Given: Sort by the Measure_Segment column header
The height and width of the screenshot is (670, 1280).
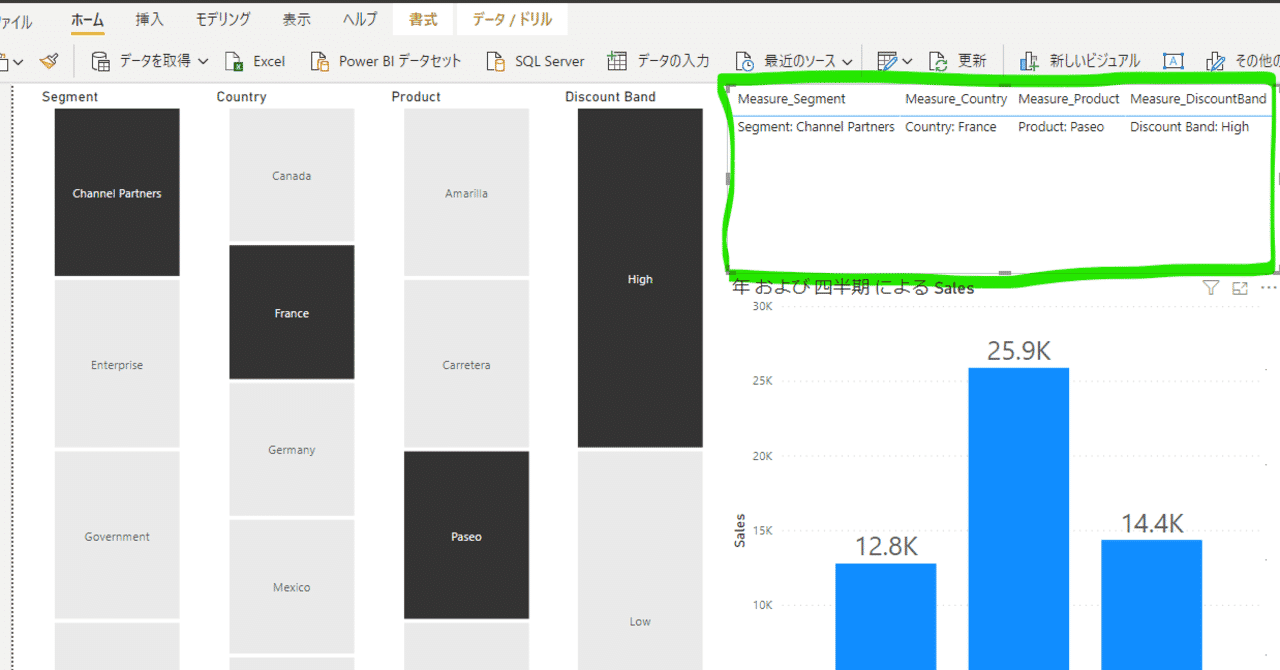Looking at the screenshot, I should [x=791, y=99].
